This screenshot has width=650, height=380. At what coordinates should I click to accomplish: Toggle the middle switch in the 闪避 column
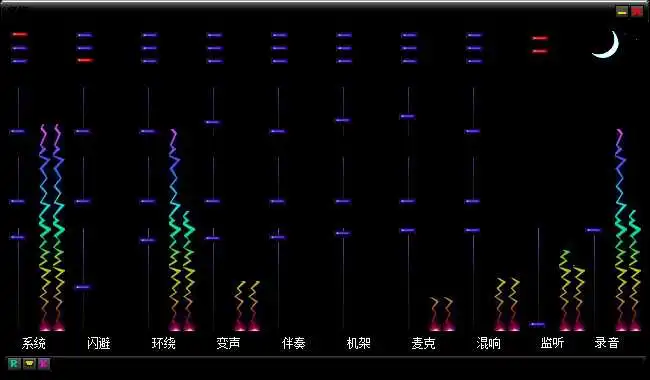tap(85, 48)
